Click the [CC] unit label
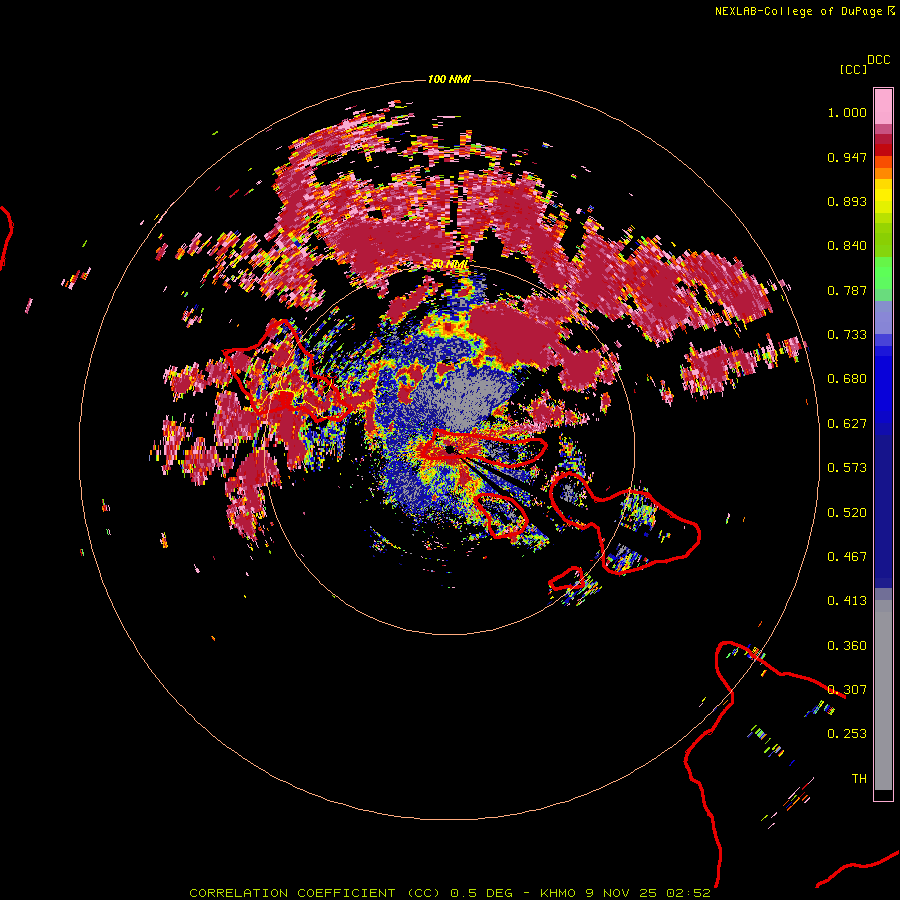Viewport: 900px width, 900px height. click(x=854, y=69)
